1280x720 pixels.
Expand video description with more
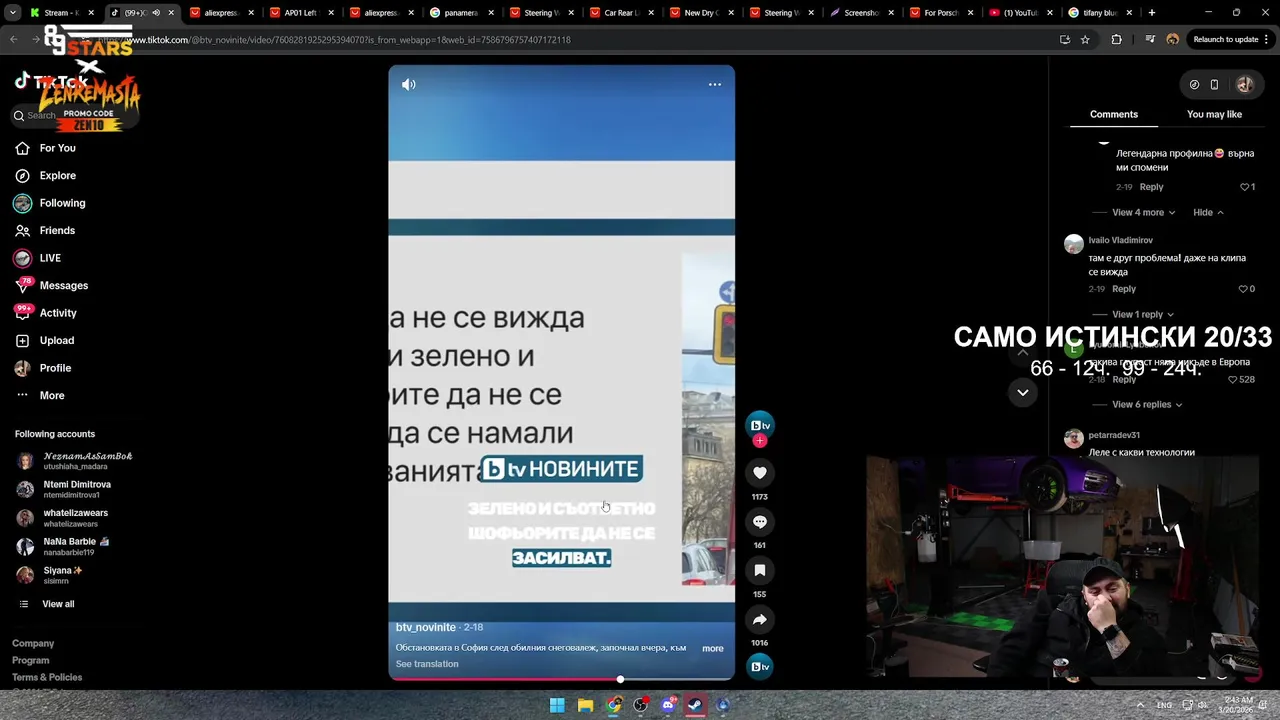click(712, 648)
